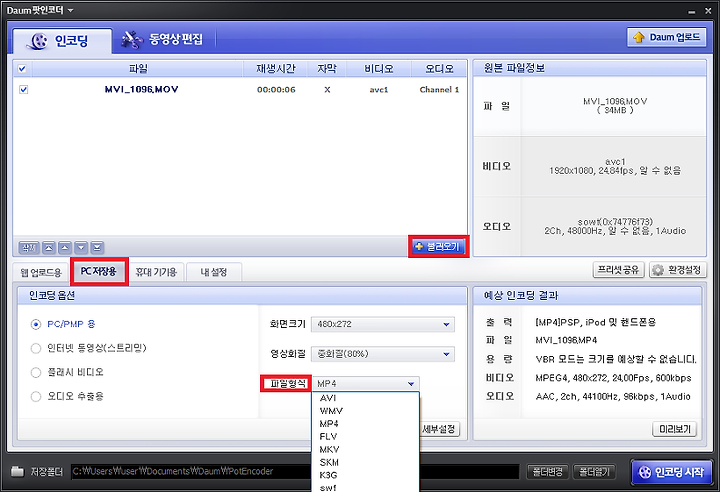The height and width of the screenshot is (492, 720).
Task: Select the 인터넷 동영상(스트리밍) radio option
Action: [36, 348]
